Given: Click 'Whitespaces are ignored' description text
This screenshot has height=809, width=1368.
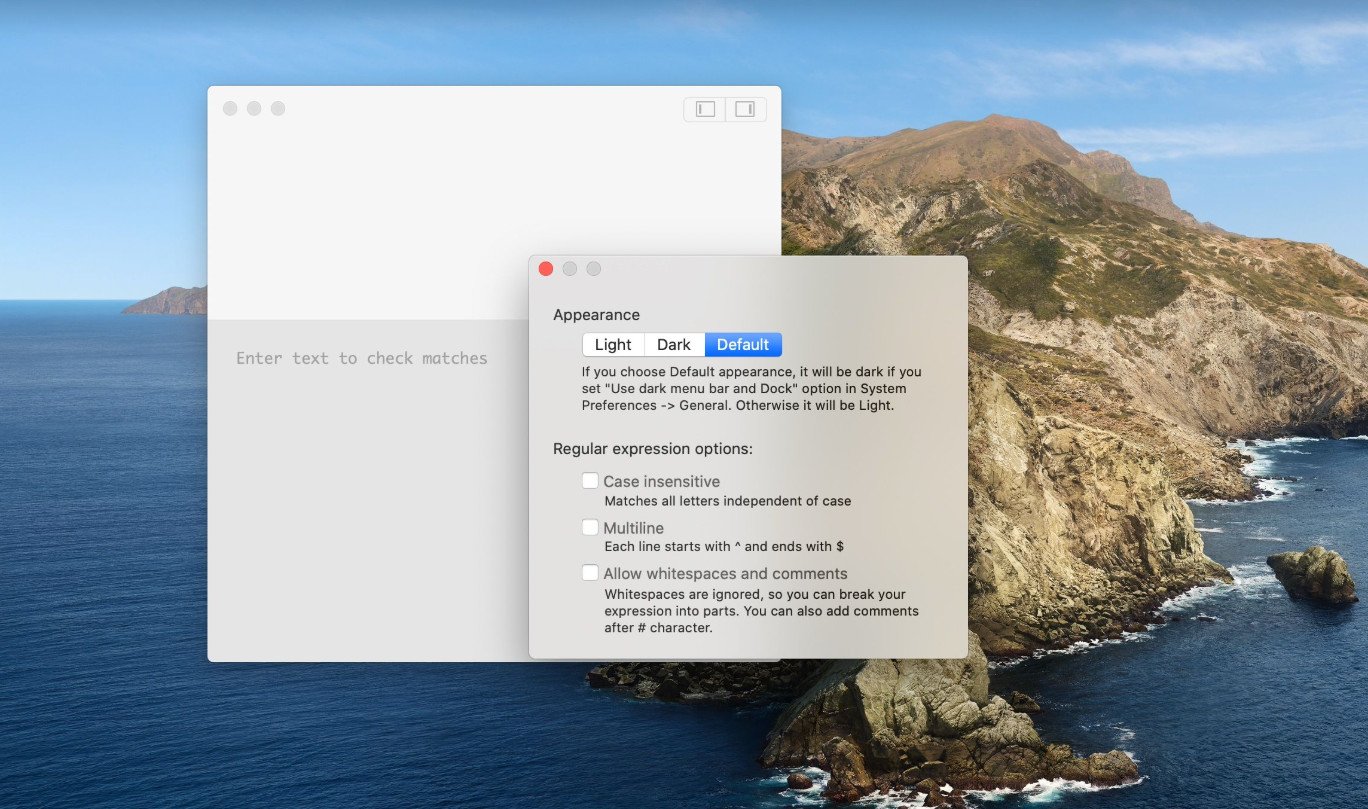Looking at the screenshot, I should (x=761, y=611).
